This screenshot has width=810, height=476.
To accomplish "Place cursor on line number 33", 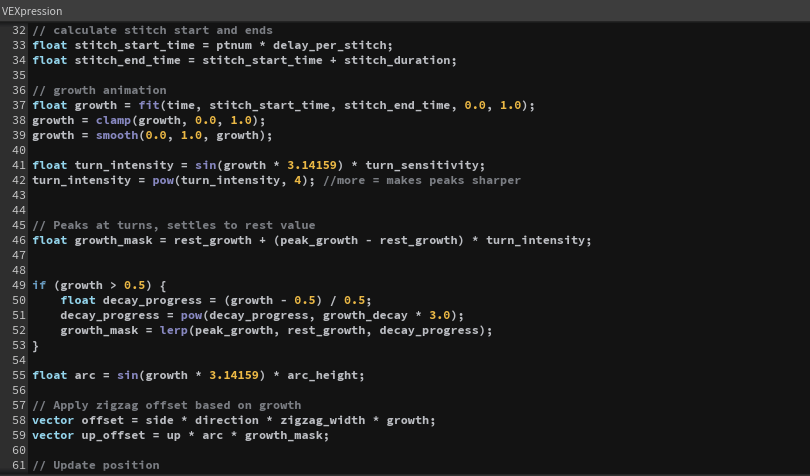I will point(19,45).
